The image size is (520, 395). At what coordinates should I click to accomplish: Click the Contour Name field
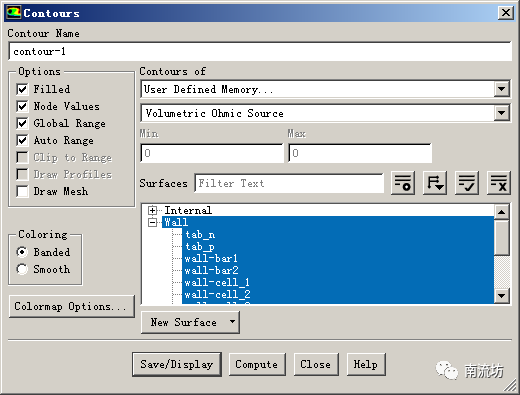pyautogui.click(x=260, y=51)
